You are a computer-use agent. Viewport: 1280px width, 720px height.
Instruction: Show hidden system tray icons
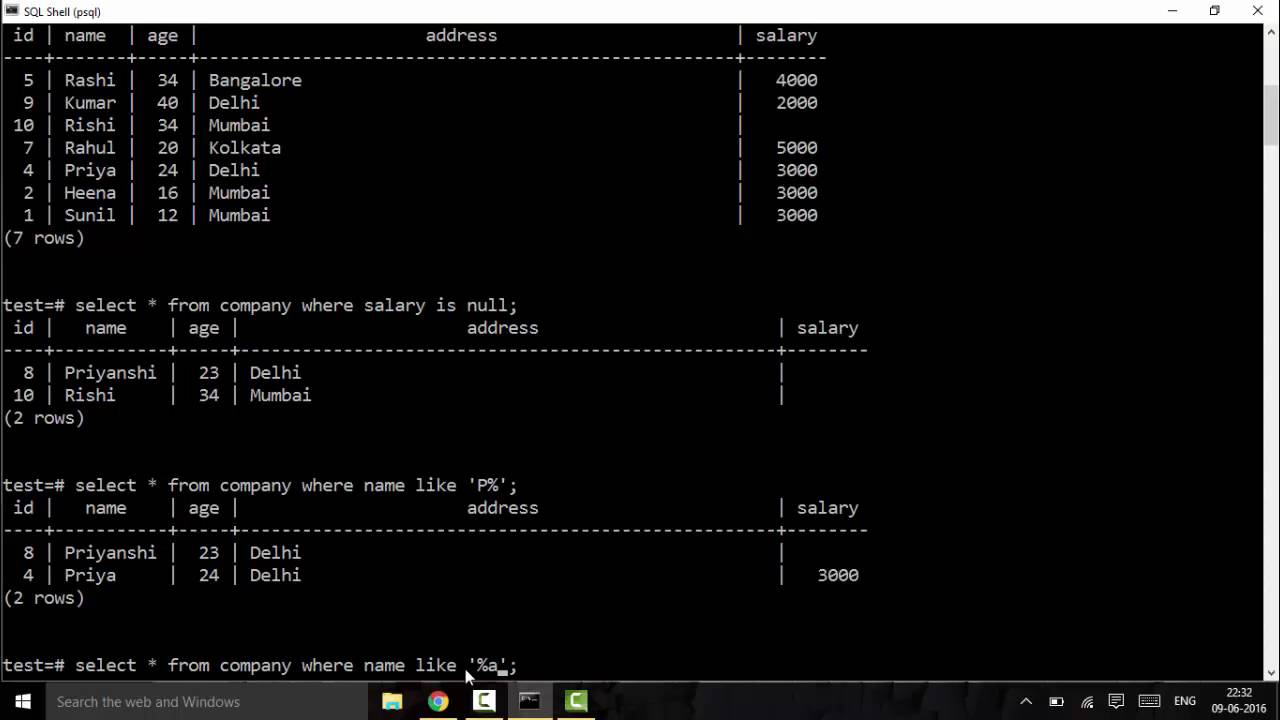pos(1026,701)
